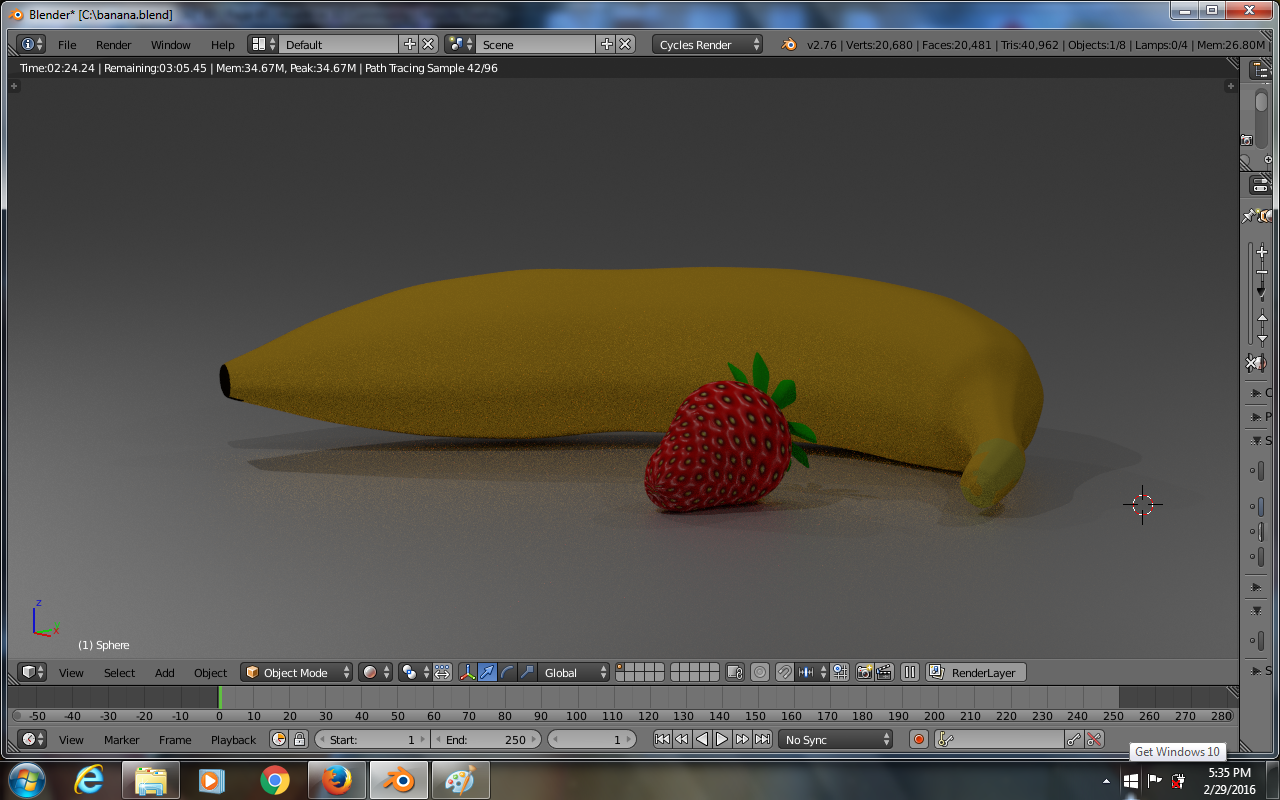The width and height of the screenshot is (1280, 800).
Task: Toggle the snap magnet icon
Action: click(785, 673)
